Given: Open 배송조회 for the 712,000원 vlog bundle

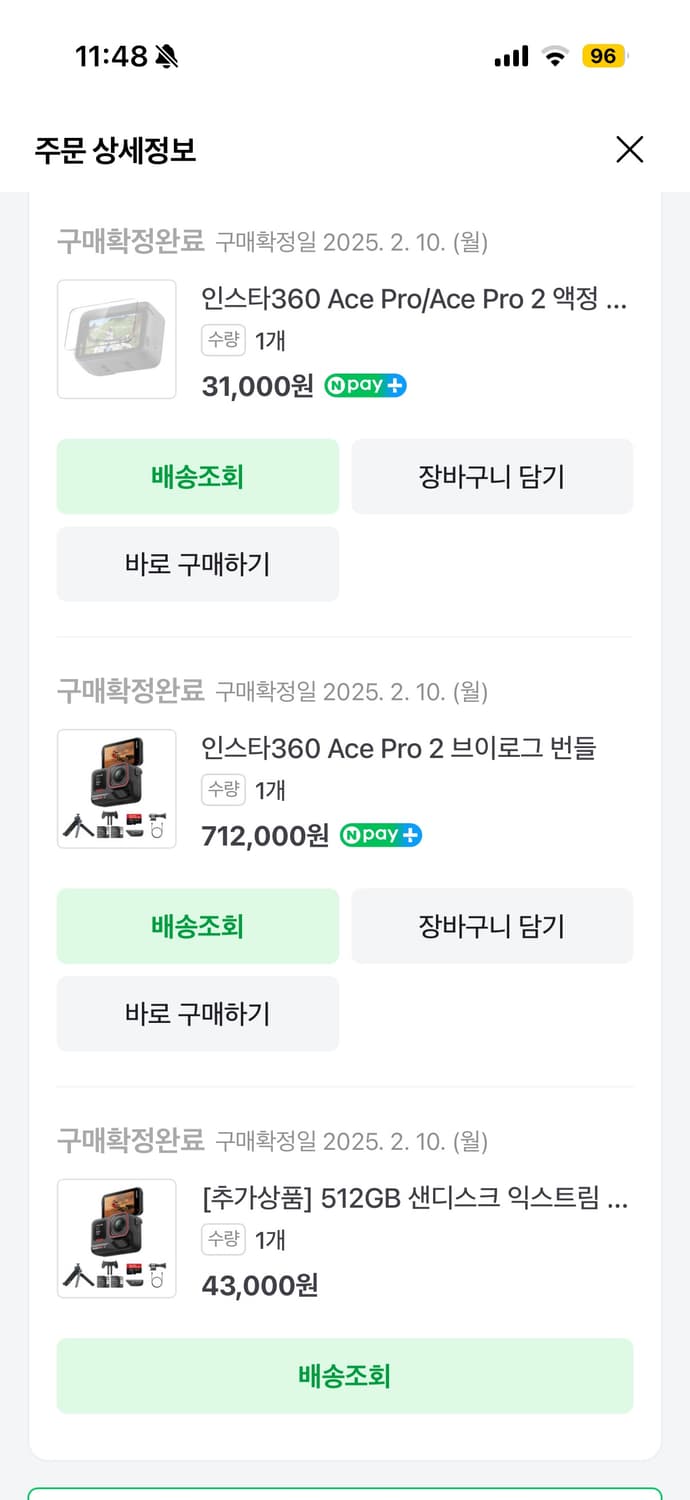Looking at the screenshot, I should (x=197, y=926).
